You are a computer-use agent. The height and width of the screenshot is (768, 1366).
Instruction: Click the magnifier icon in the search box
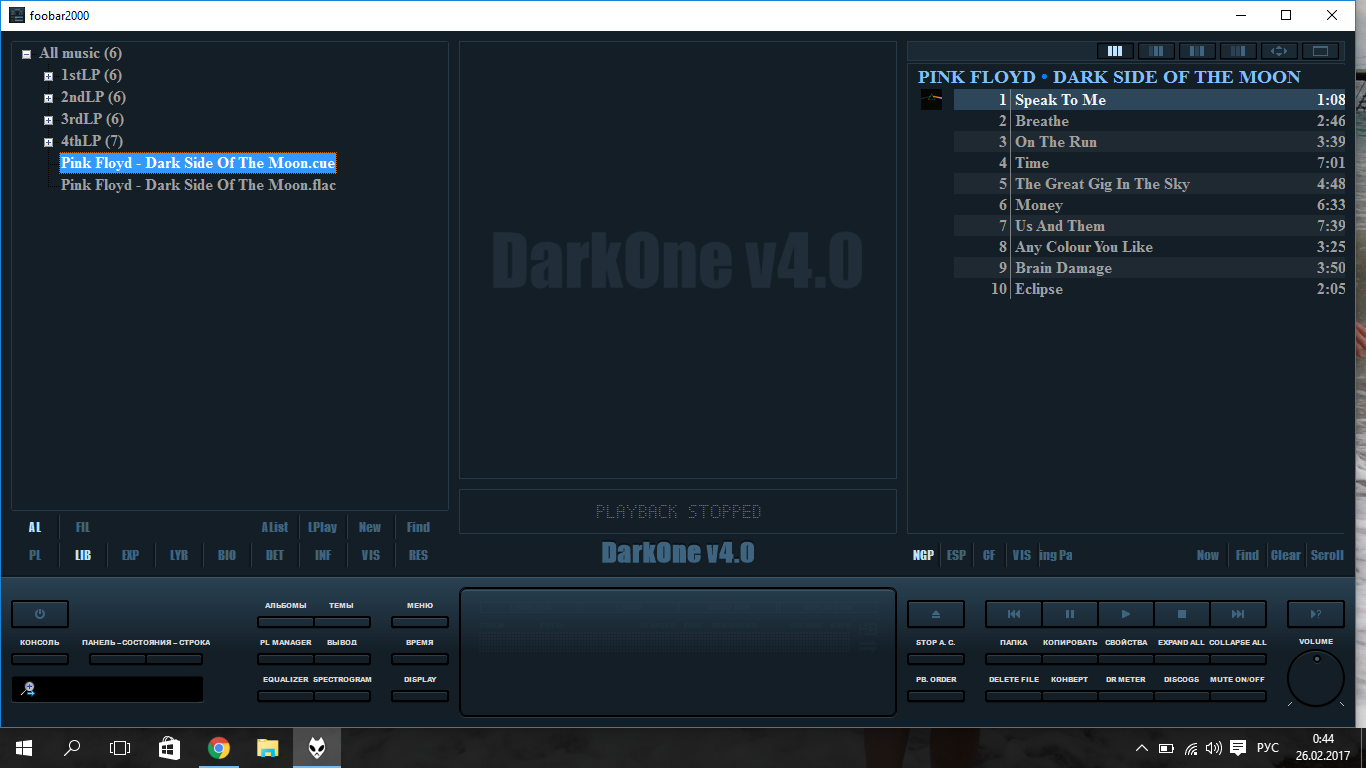(x=30, y=689)
